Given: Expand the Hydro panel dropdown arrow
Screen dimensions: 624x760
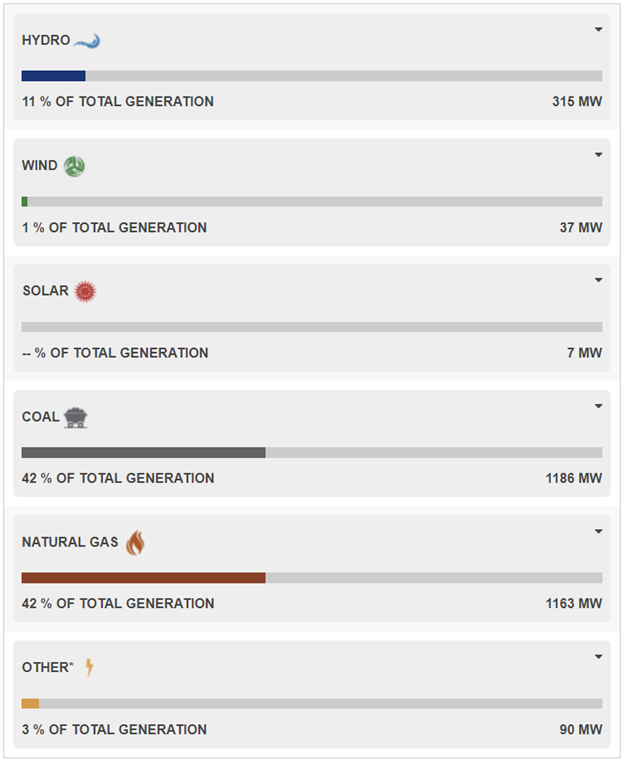Looking at the screenshot, I should (599, 30).
